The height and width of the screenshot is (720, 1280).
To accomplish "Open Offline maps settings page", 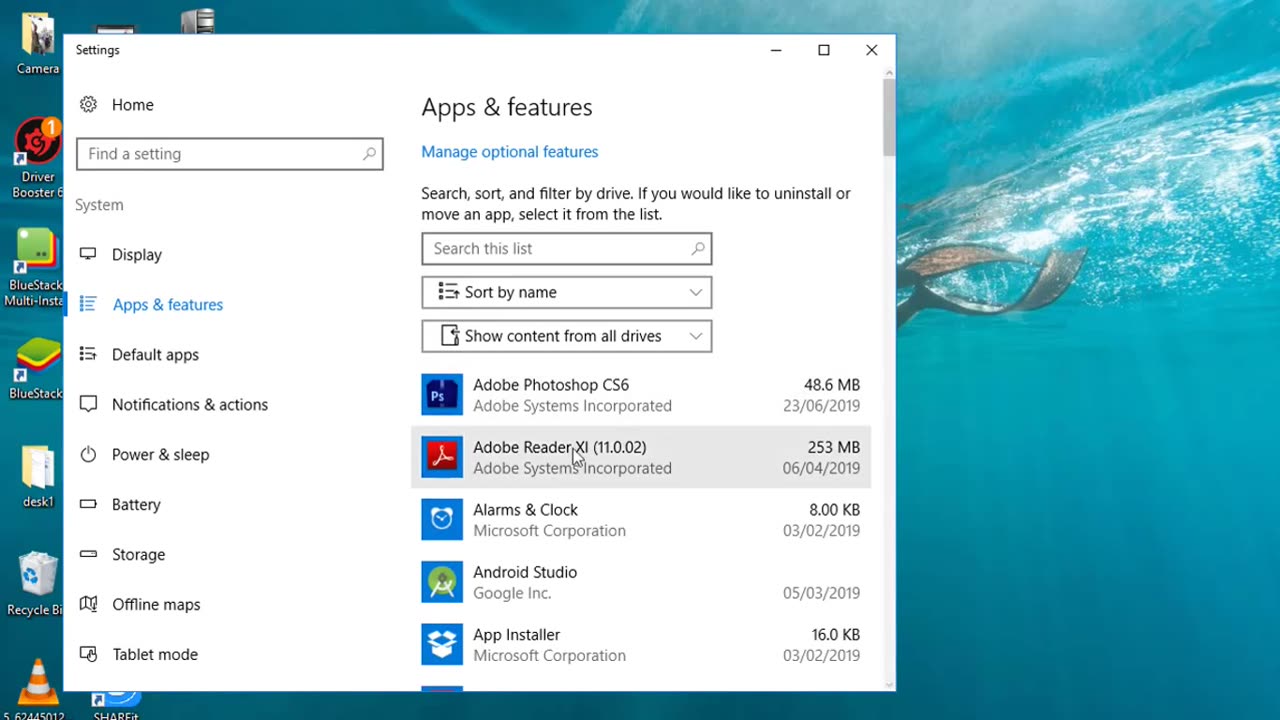I will pyautogui.click(x=156, y=605).
